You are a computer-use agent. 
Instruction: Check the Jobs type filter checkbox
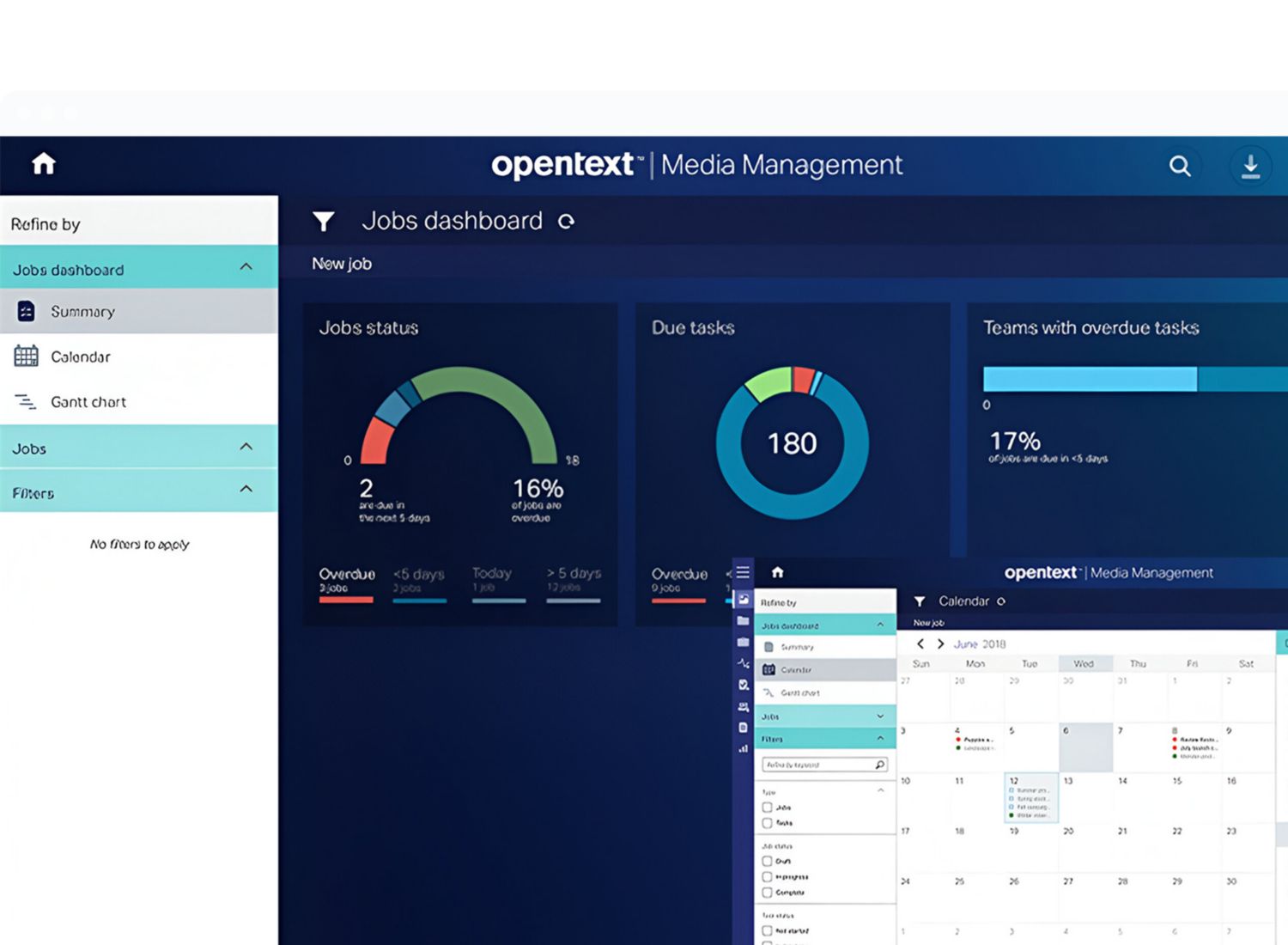(x=767, y=808)
